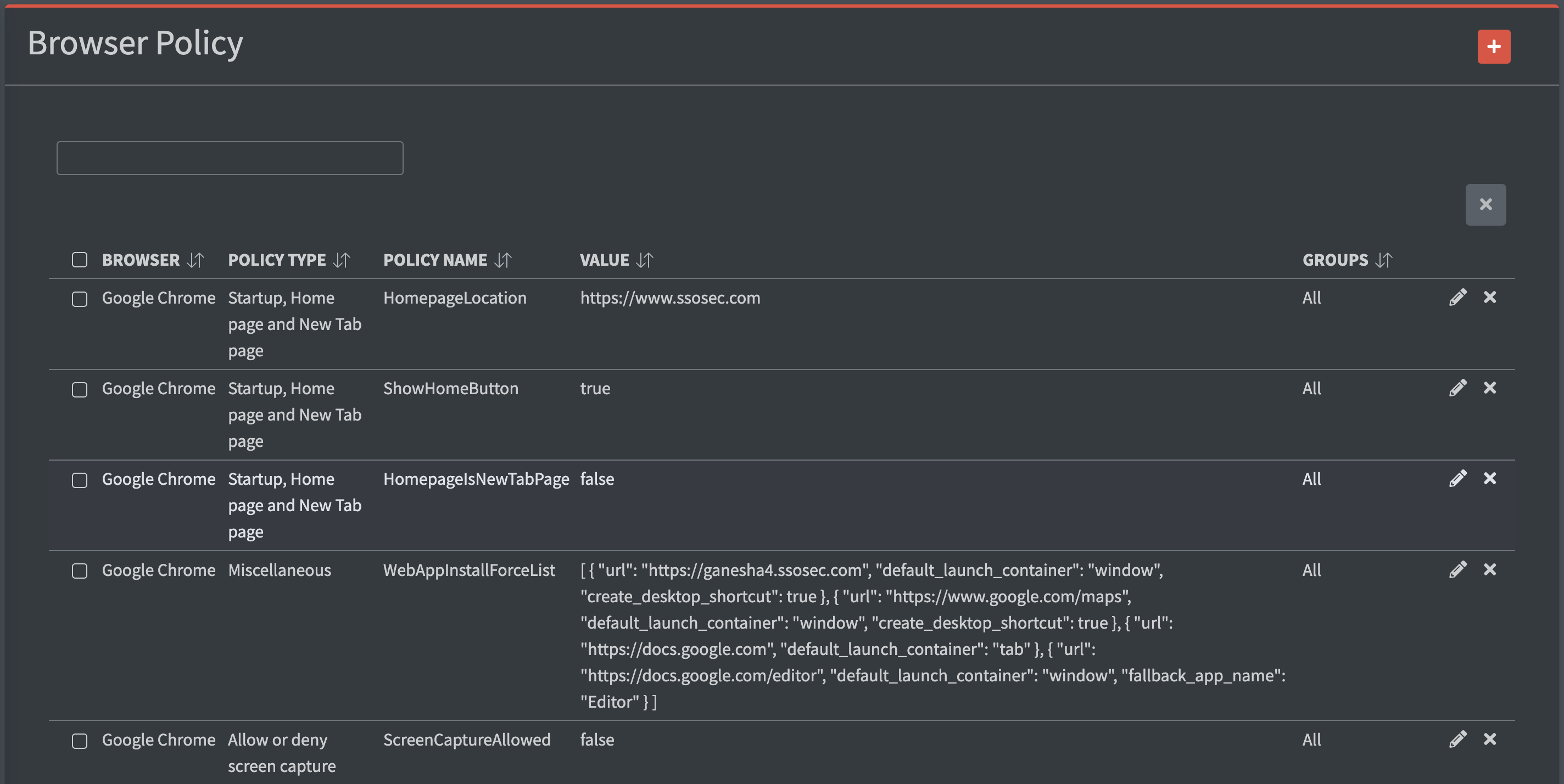Click the gray X clear filter button
This screenshot has height=784, width=1564.
(1485, 204)
